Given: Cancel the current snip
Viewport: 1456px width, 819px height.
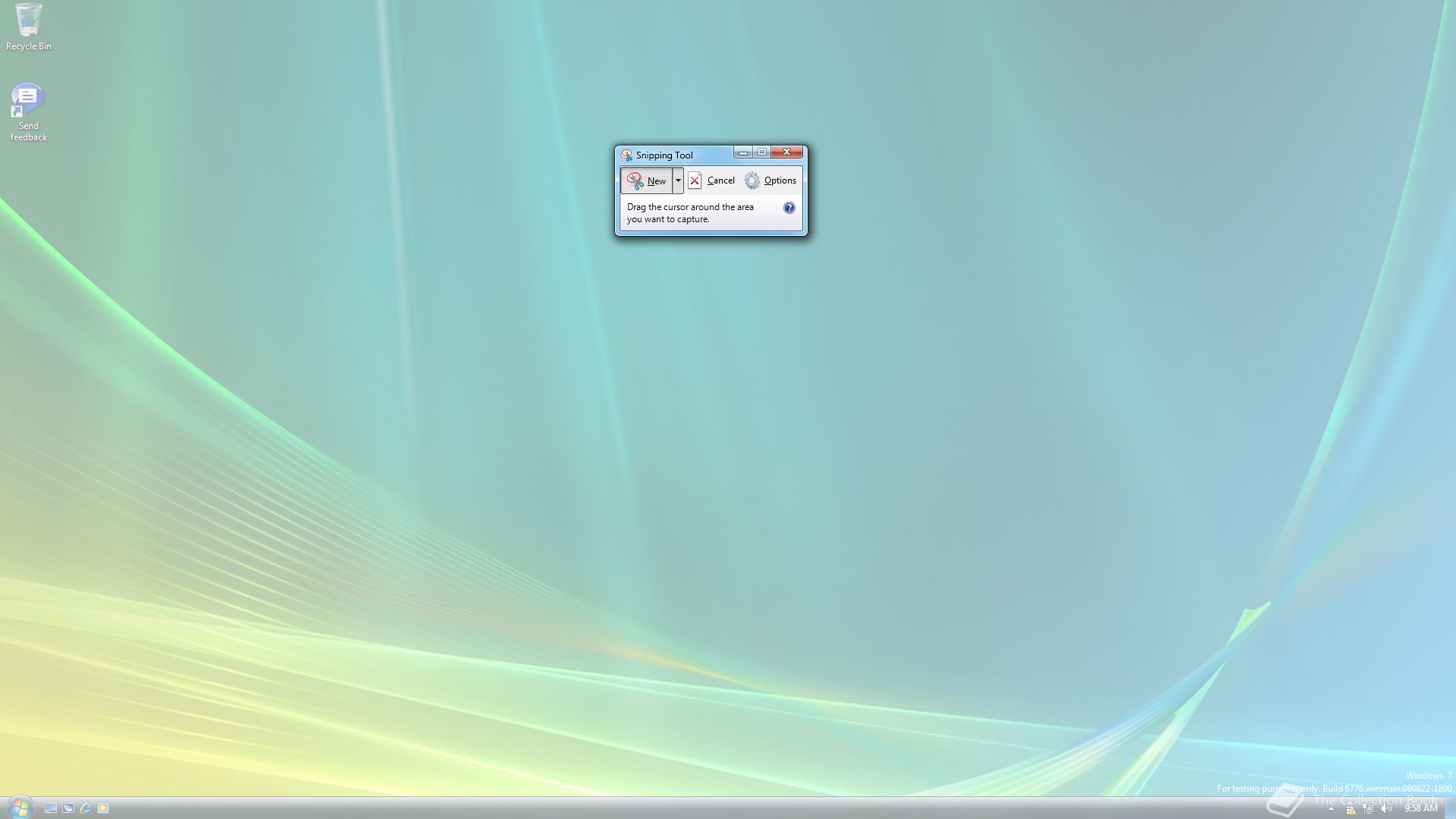Looking at the screenshot, I should click(x=712, y=180).
